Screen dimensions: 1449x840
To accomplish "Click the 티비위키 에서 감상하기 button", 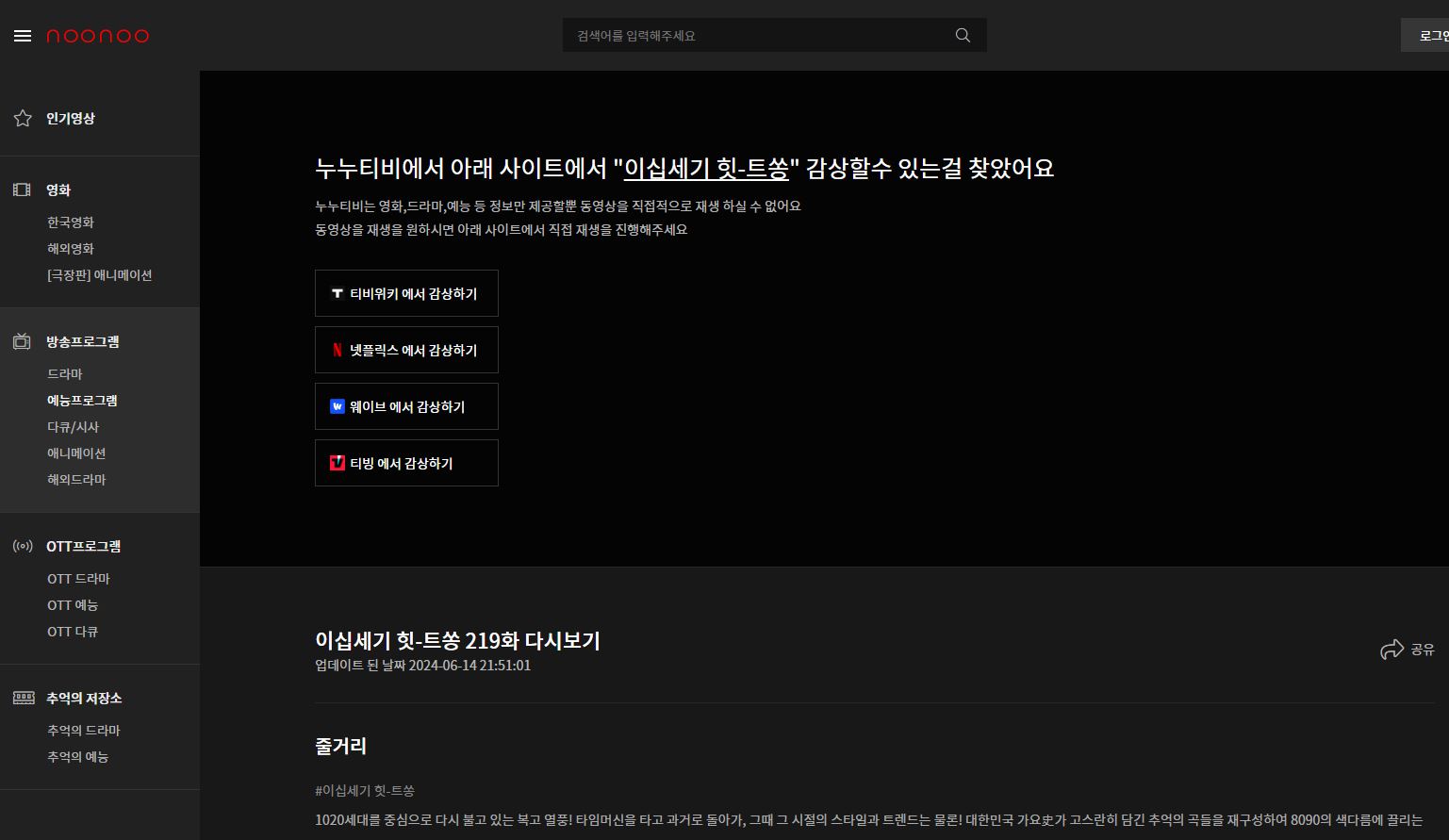I will (x=406, y=293).
